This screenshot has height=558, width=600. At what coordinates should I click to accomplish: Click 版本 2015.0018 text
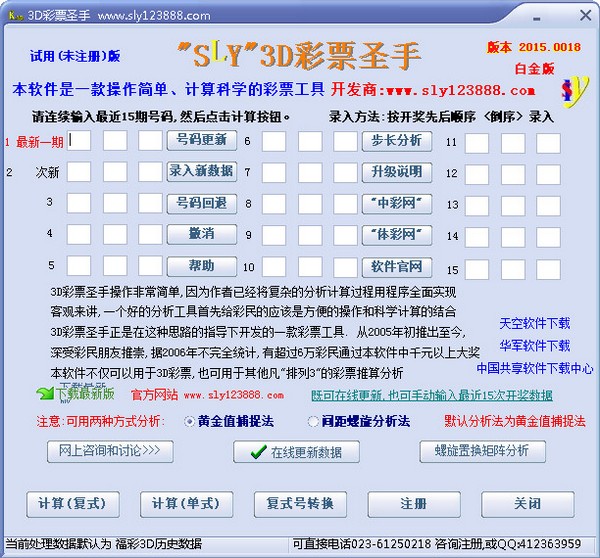click(x=534, y=47)
